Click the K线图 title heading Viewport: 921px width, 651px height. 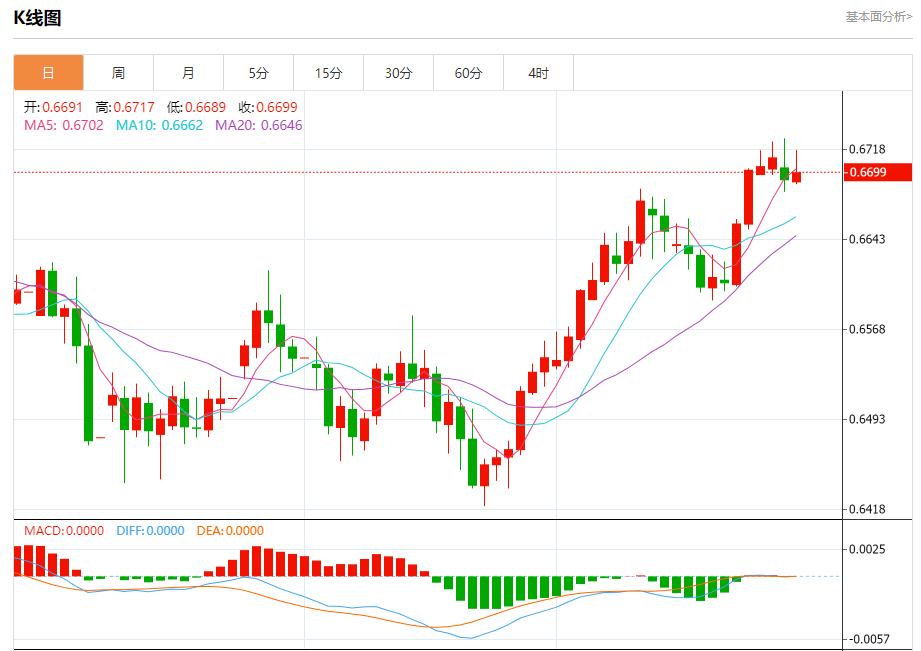pyautogui.click(x=37, y=18)
